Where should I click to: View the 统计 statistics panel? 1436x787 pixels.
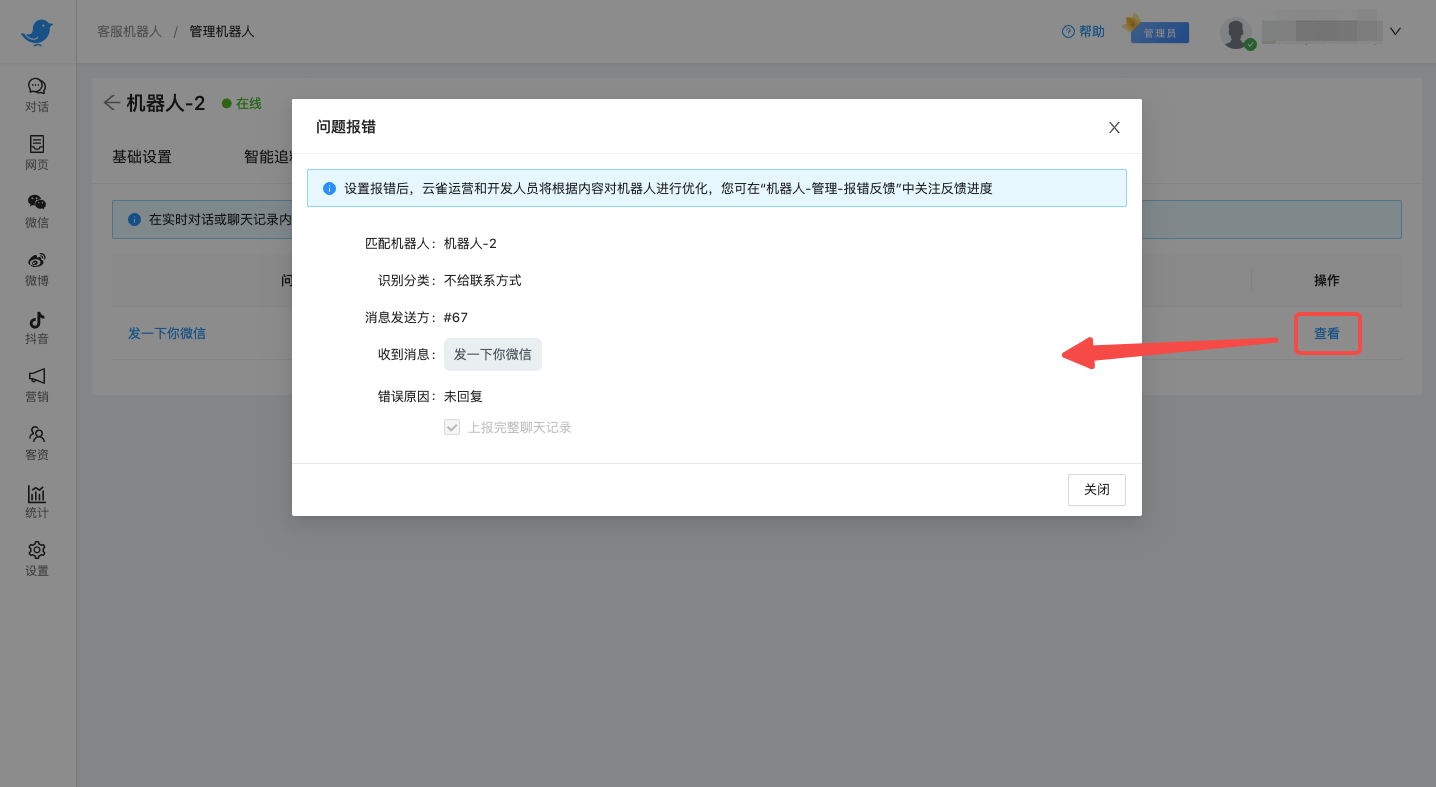coord(37,501)
